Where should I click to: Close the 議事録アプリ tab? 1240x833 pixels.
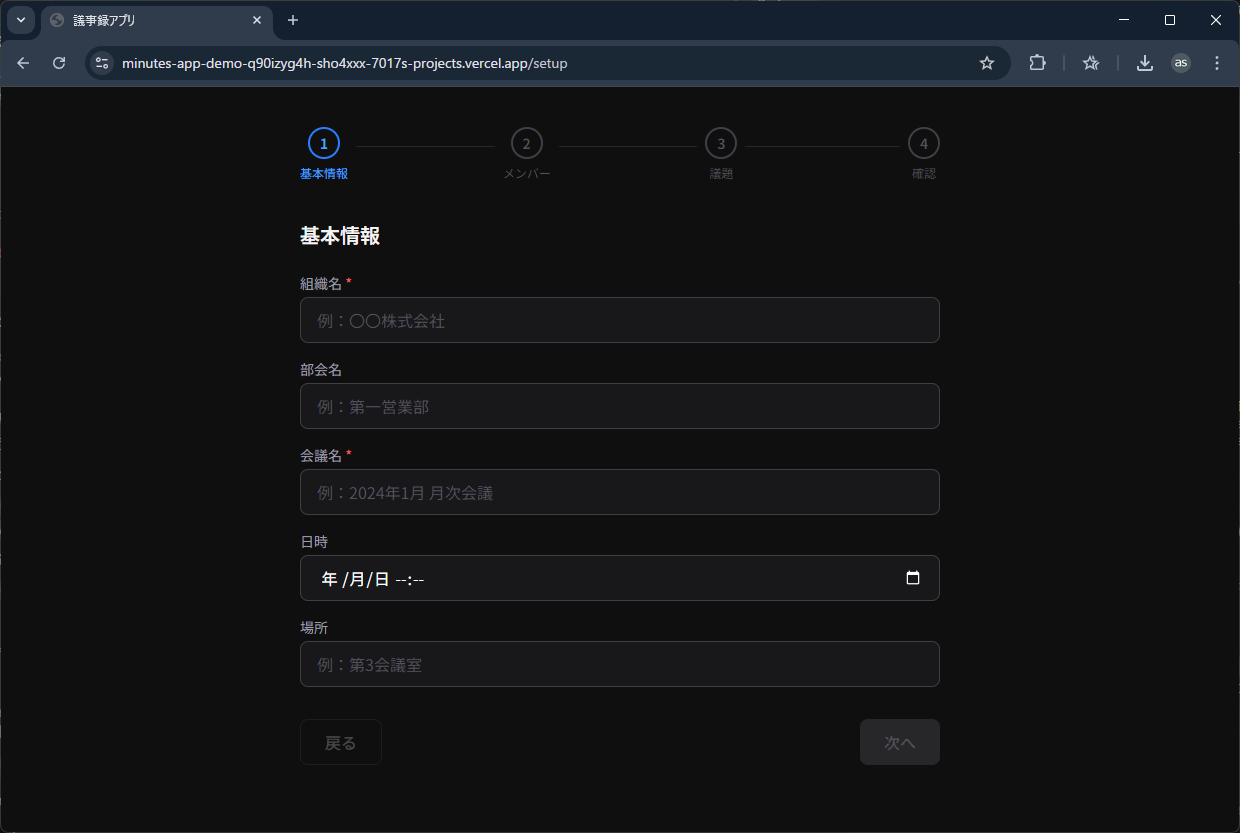[257, 20]
